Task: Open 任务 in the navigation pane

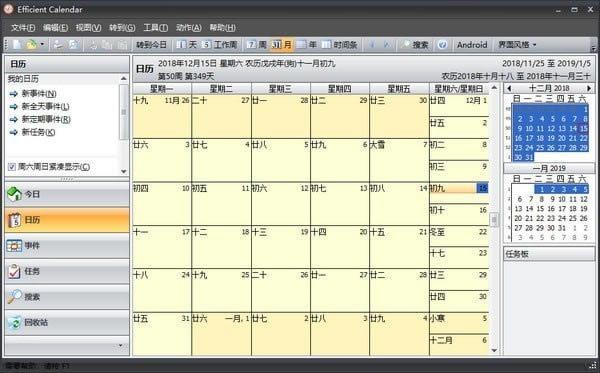Action: coord(67,271)
